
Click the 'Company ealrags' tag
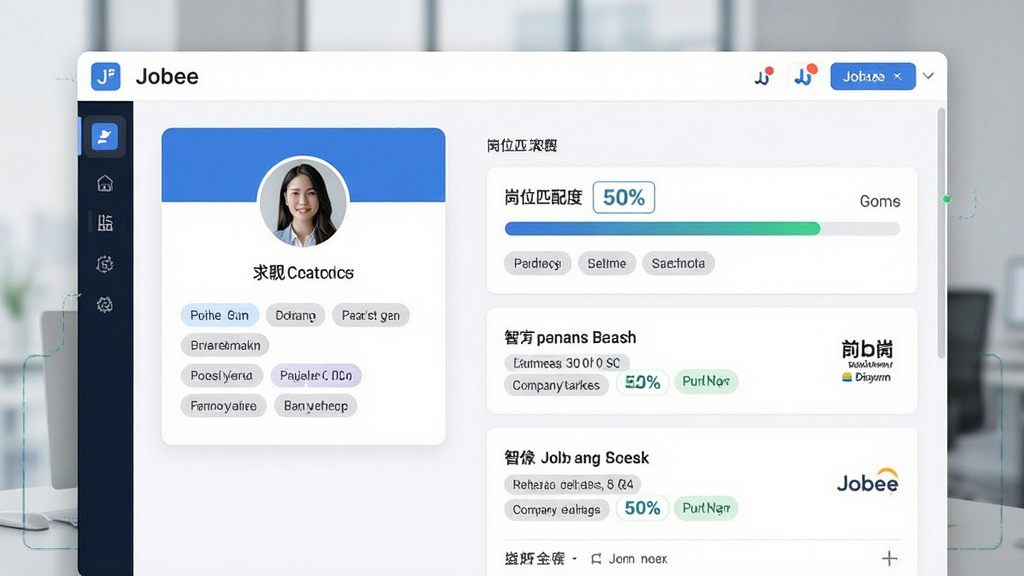coord(556,509)
